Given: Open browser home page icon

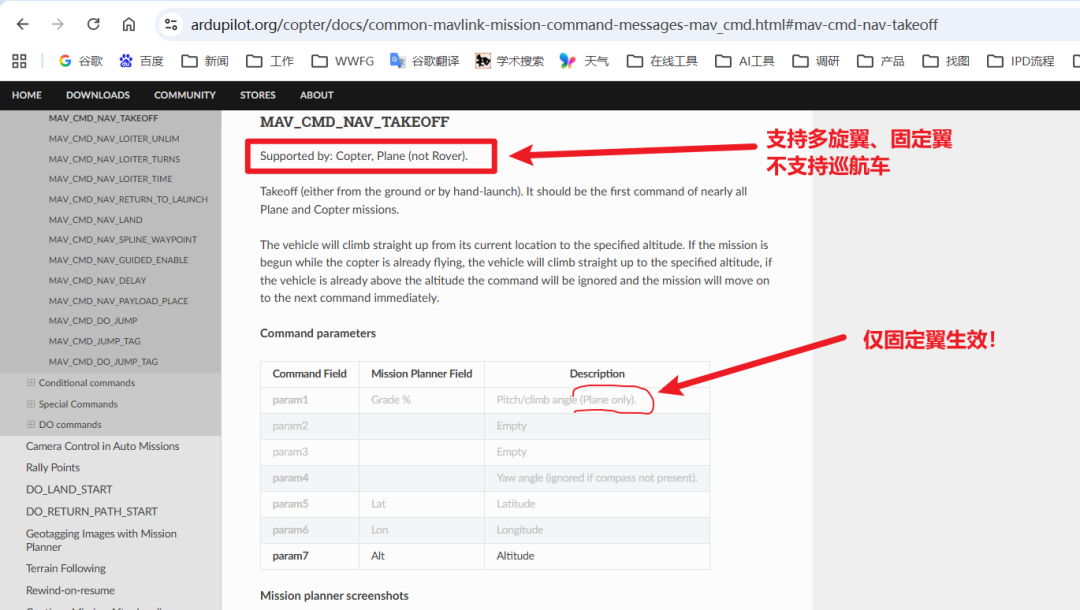Looking at the screenshot, I should pyautogui.click(x=129, y=24).
